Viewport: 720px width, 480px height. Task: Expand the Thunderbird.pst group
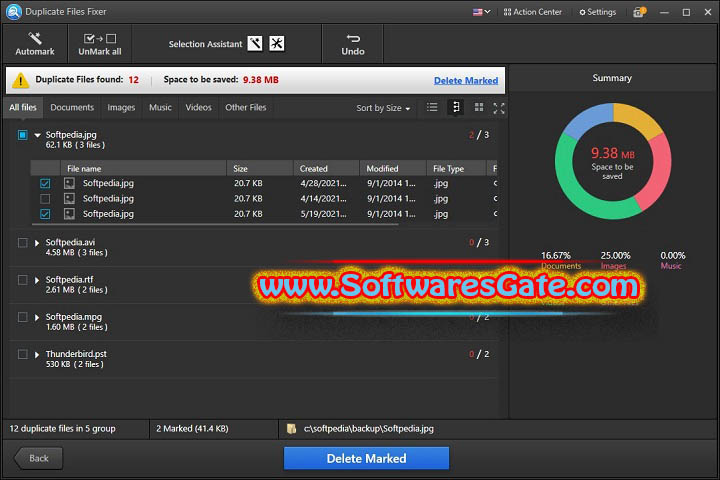click(37, 355)
